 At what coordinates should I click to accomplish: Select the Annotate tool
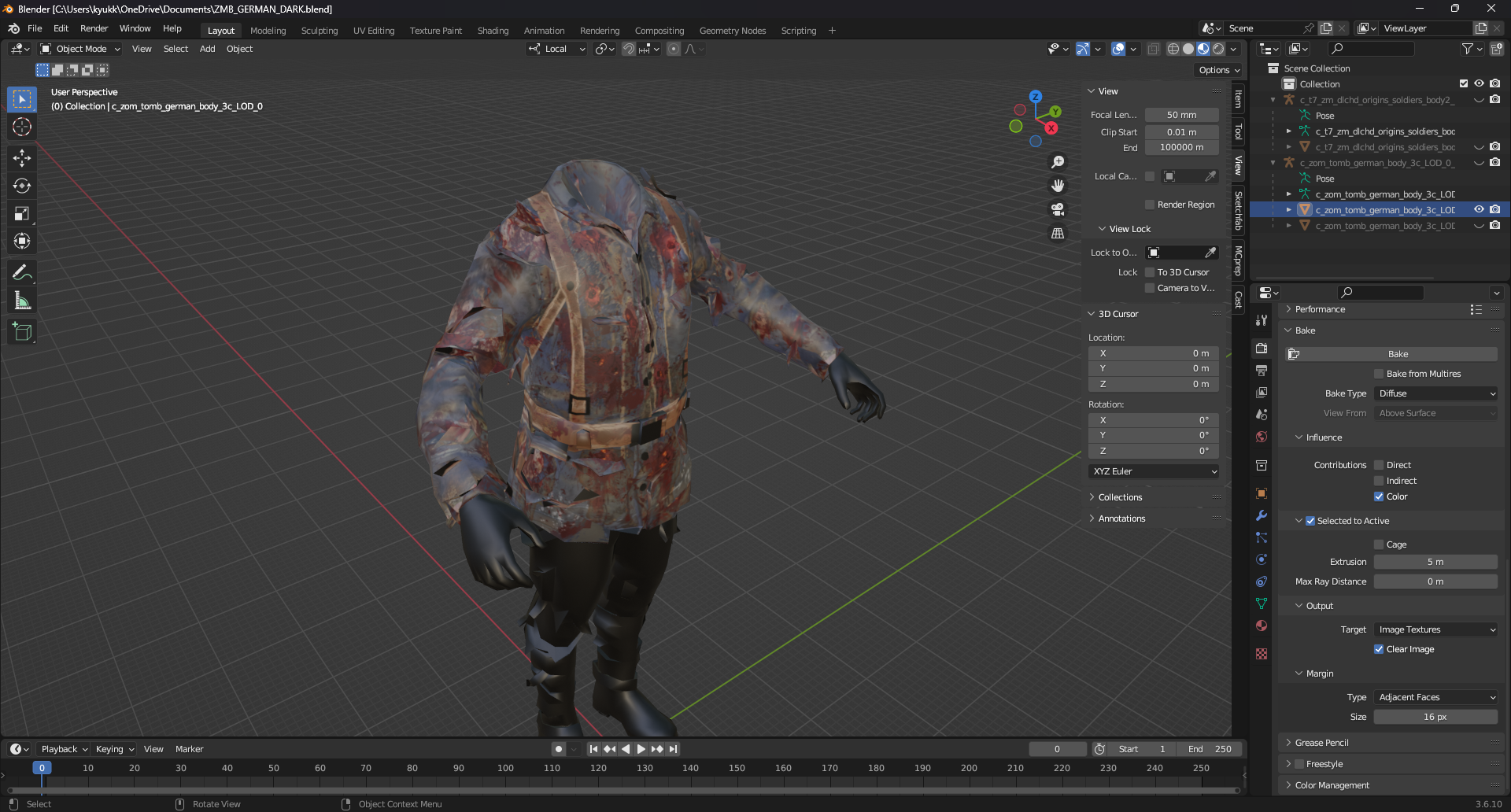pos(22,273)
